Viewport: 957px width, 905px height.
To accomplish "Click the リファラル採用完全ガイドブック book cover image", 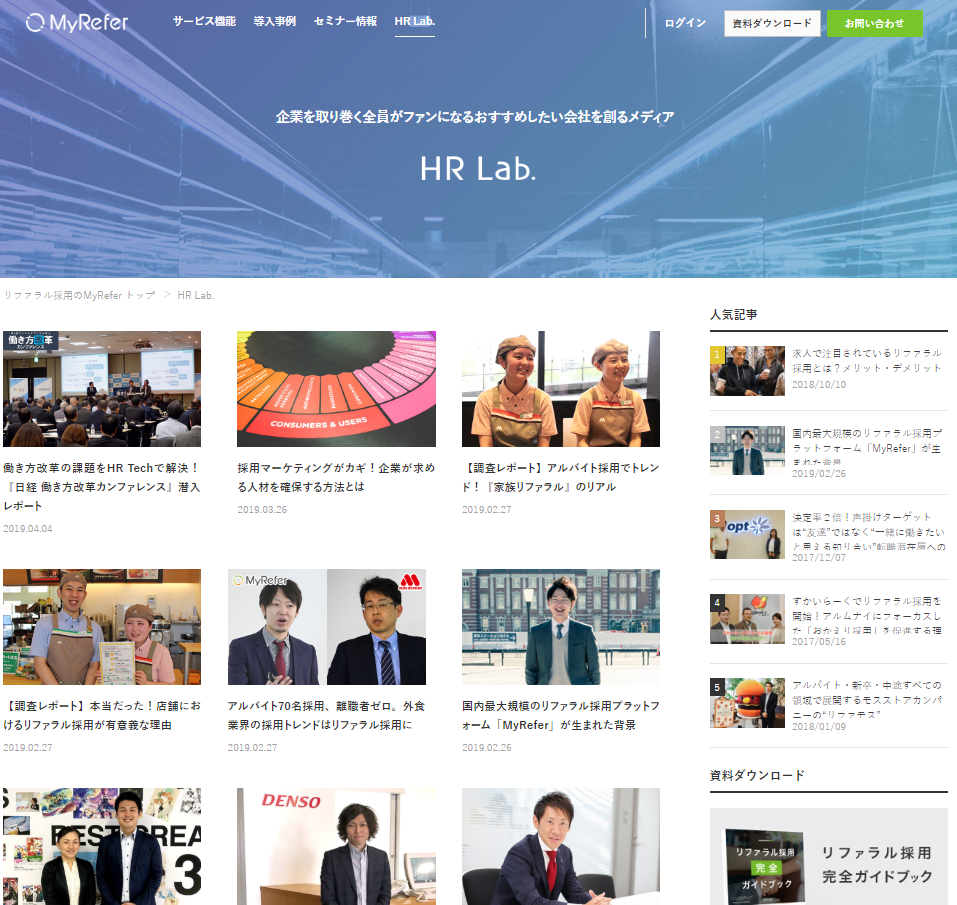I will 764,867.
